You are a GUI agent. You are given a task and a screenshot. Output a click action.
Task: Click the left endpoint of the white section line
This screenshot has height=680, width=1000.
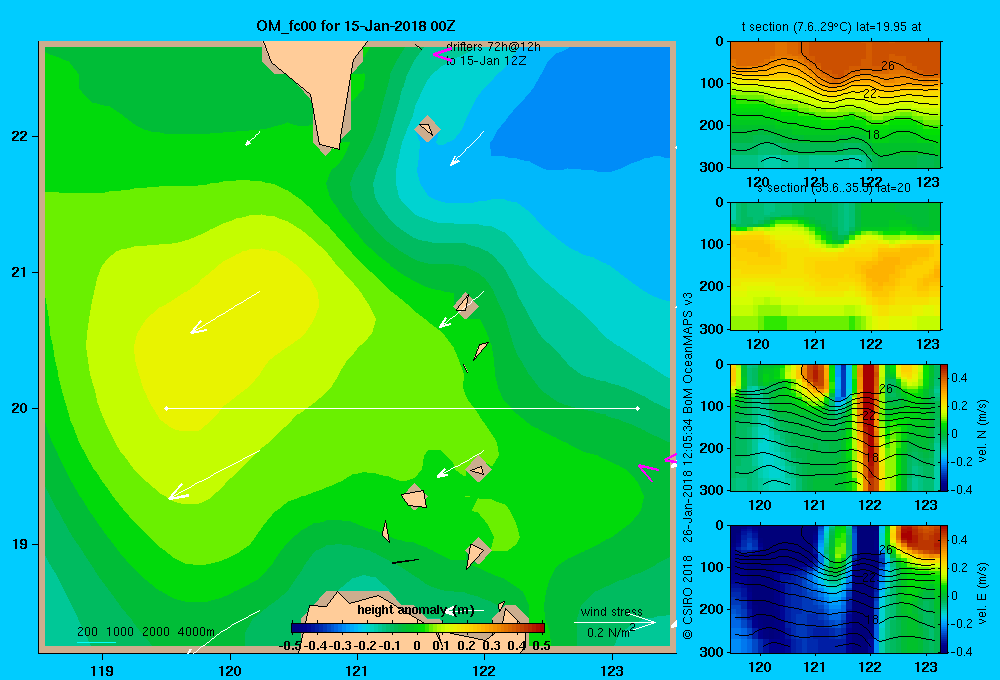point(166,408)
